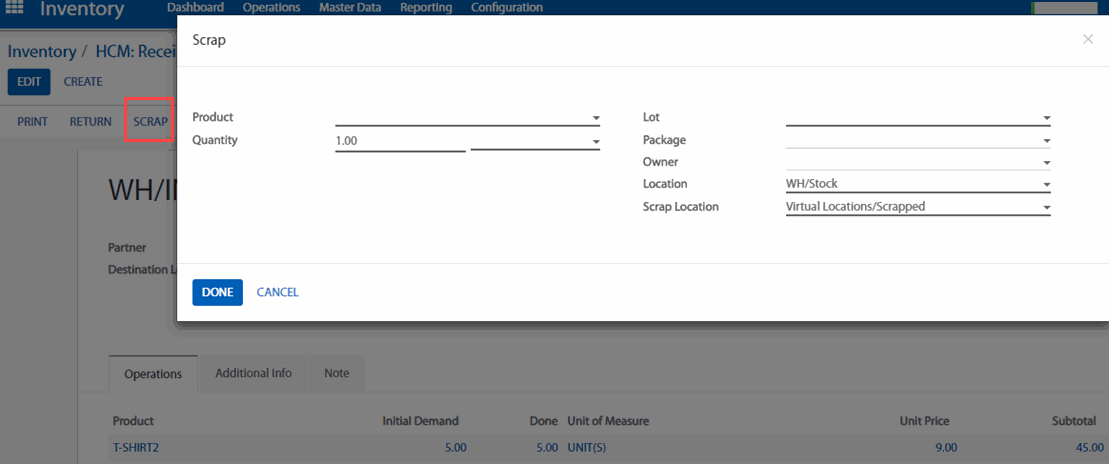Click the SCRAP button in toolbar
This screenshot has width=1109, height=464.
pyautogui.click(x=150, y=122)
